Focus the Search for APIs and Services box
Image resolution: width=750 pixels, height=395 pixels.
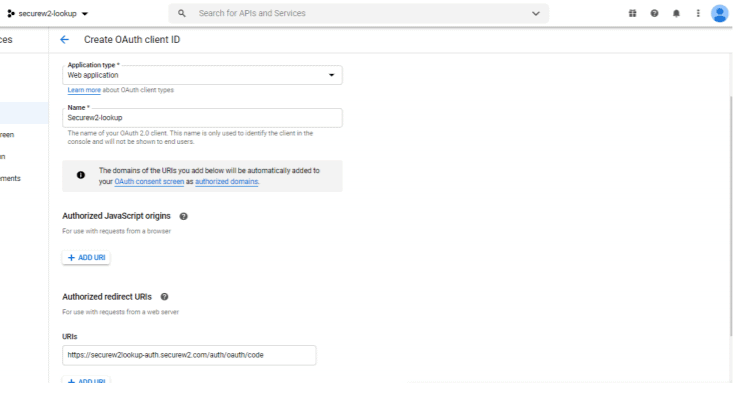click(x=359, y=13)
